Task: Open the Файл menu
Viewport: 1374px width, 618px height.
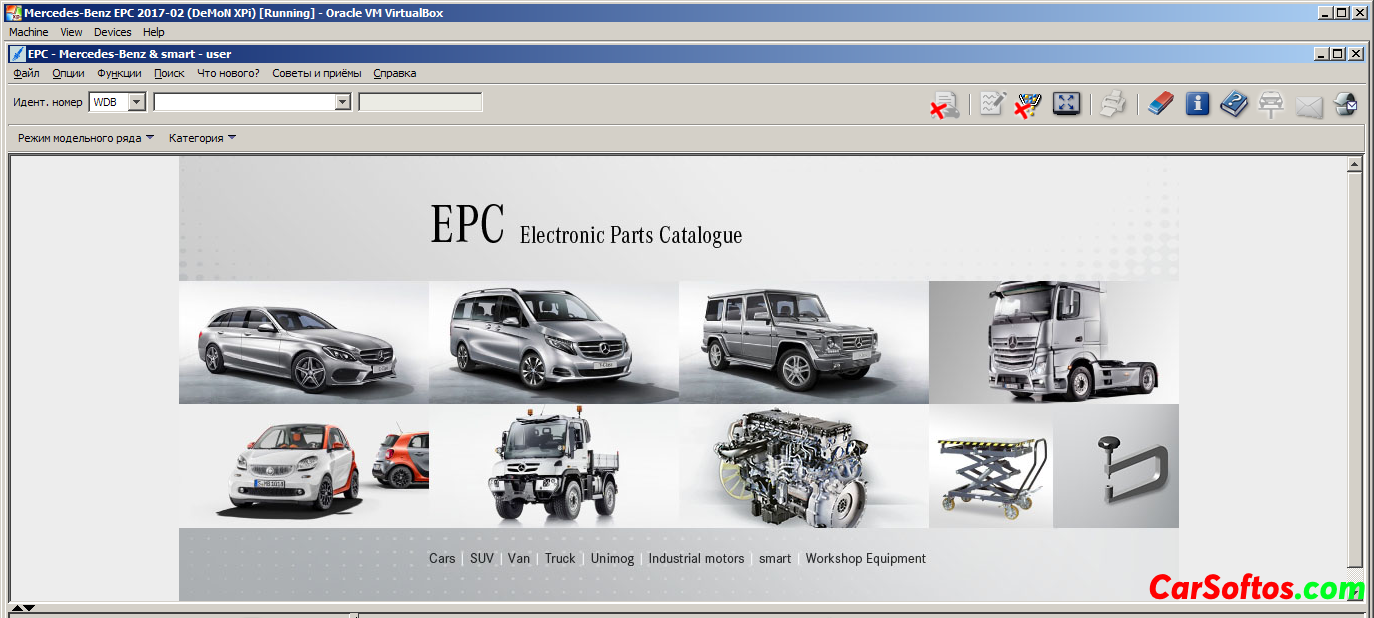Action: coord(27,73)
